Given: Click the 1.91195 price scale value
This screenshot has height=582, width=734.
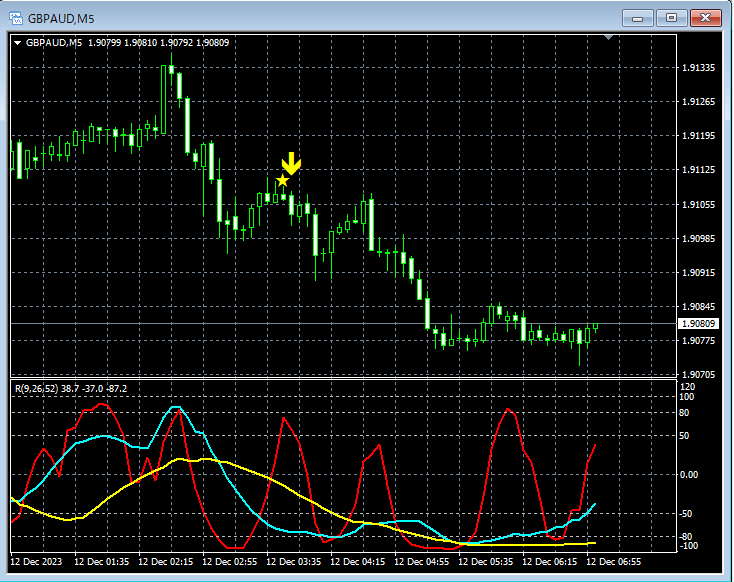Looking at the screenshot, I should click(698, 136).
